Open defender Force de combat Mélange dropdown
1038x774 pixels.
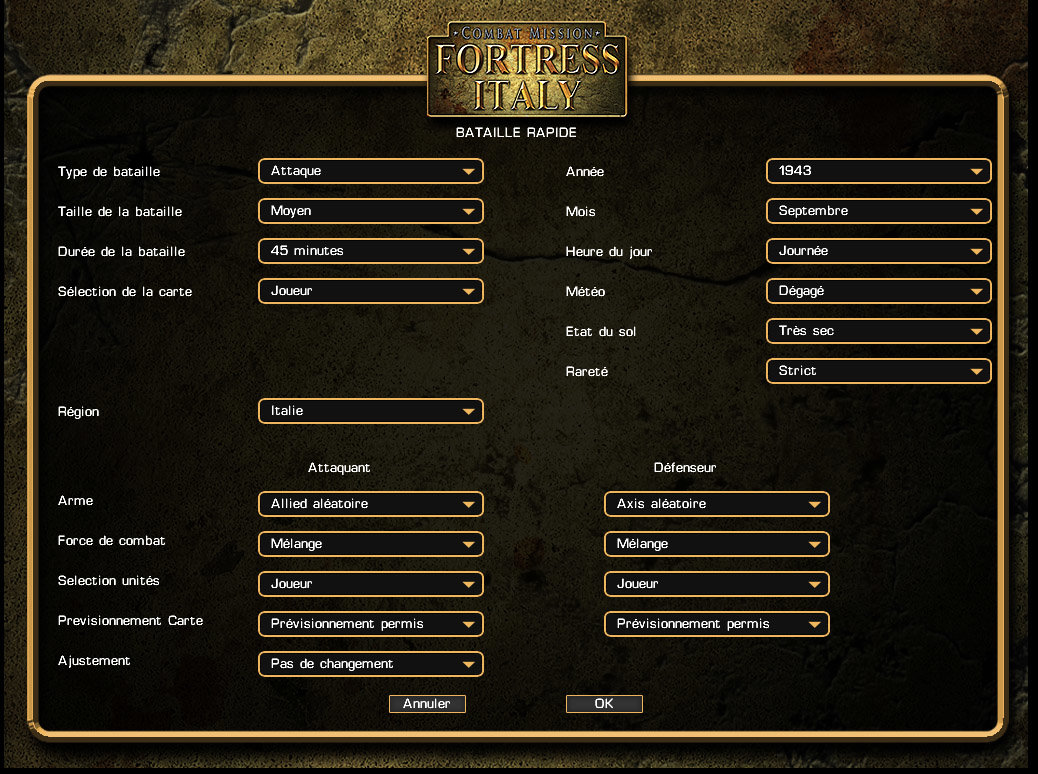pos(717,544)
